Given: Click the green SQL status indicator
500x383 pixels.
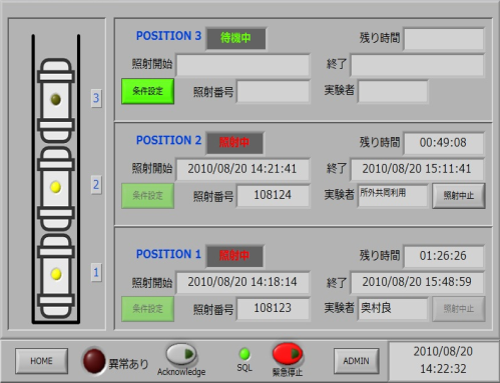Looking at the screenshot, I should (x=245, y=354).
